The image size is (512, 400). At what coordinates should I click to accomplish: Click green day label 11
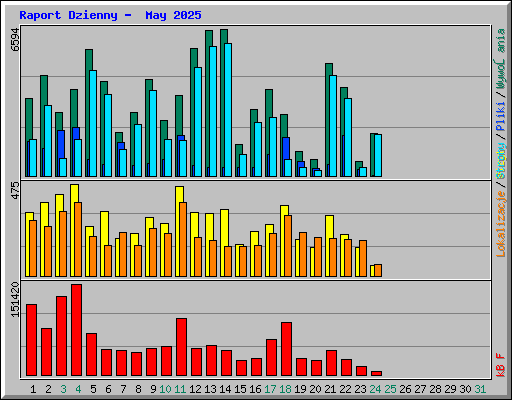coord(180,389)
